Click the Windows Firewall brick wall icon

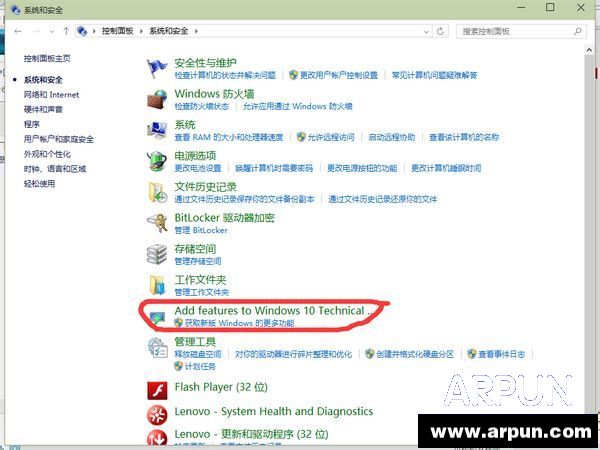[157, 99]
